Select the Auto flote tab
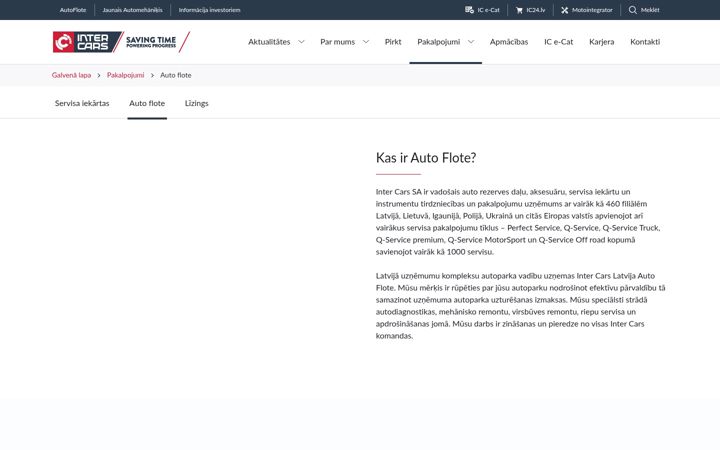This screenshot has width=720, height=450. tap(147, 103)
